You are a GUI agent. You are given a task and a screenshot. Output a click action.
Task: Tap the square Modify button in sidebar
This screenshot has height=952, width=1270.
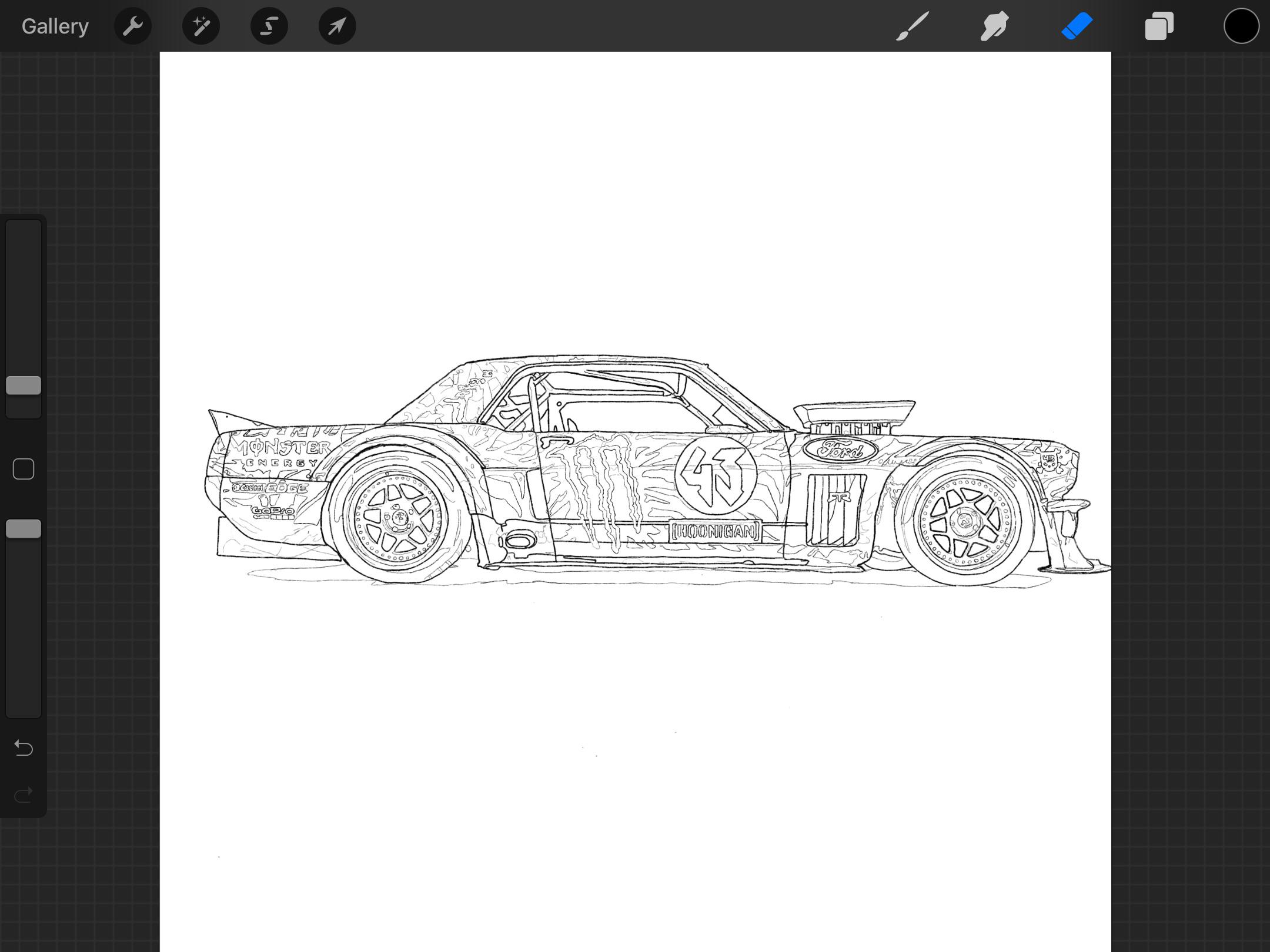pyautogui.click(x=24, y=469)
